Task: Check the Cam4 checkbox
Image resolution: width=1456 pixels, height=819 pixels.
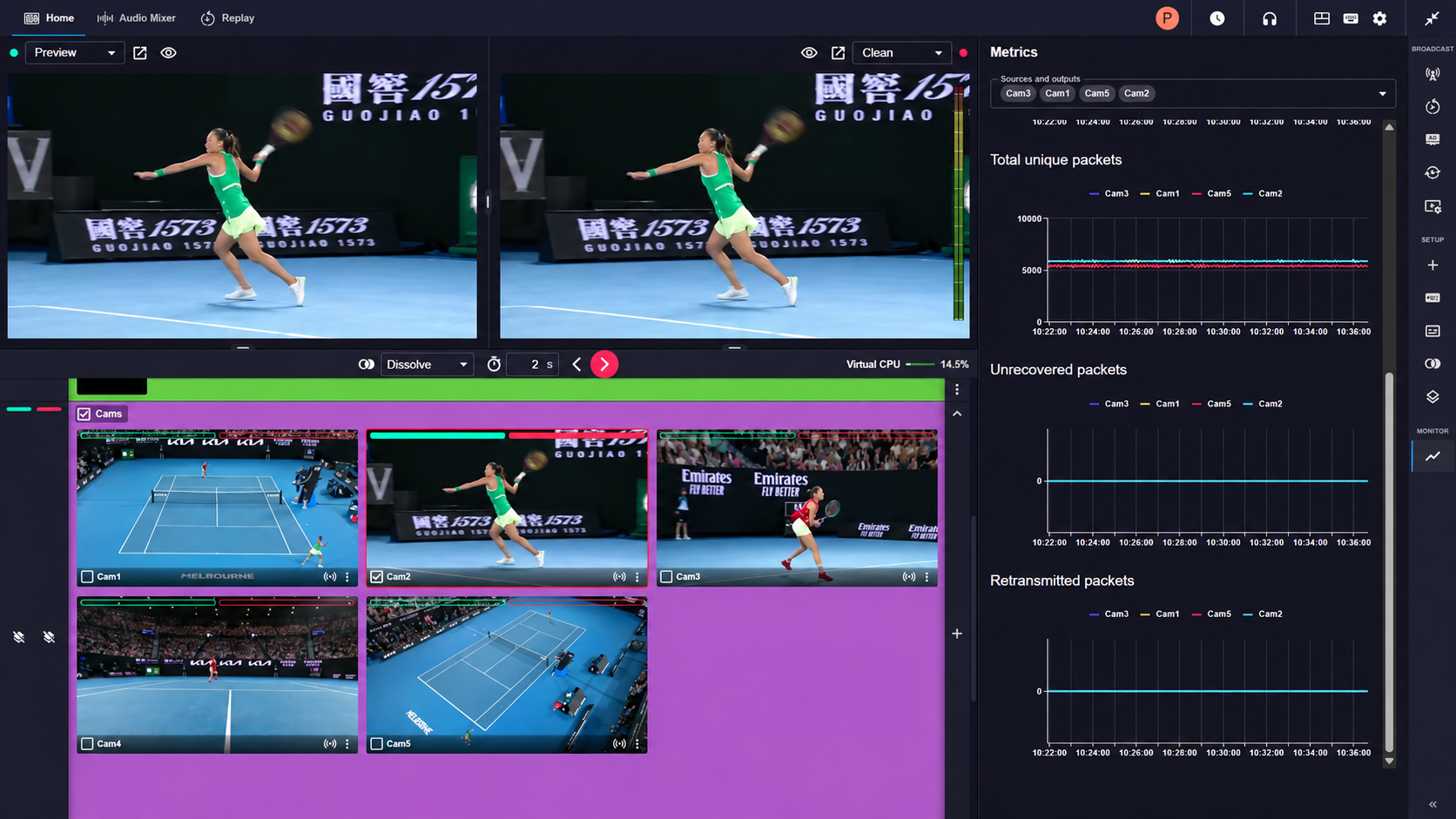Action: (x=87, y=744)
